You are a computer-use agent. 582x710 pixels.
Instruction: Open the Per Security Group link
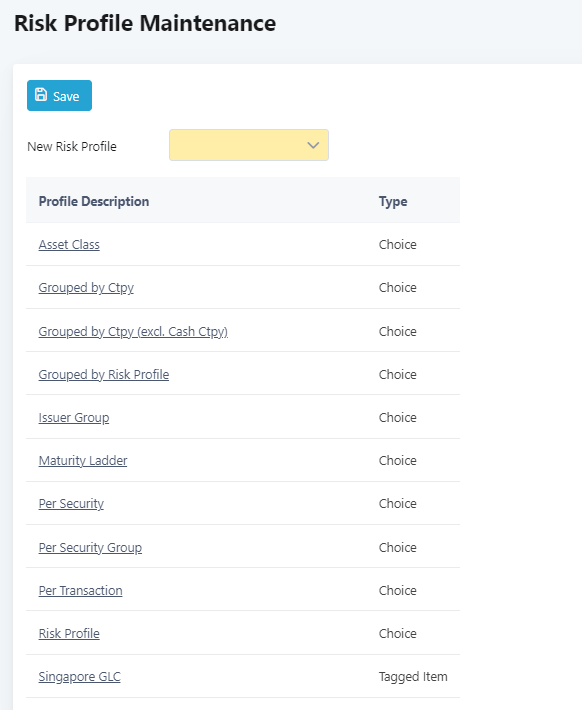pos(90,547)
